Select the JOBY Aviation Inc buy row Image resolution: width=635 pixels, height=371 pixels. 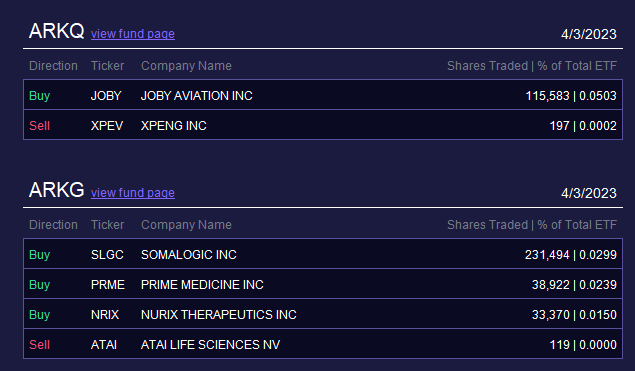[323, 95]
